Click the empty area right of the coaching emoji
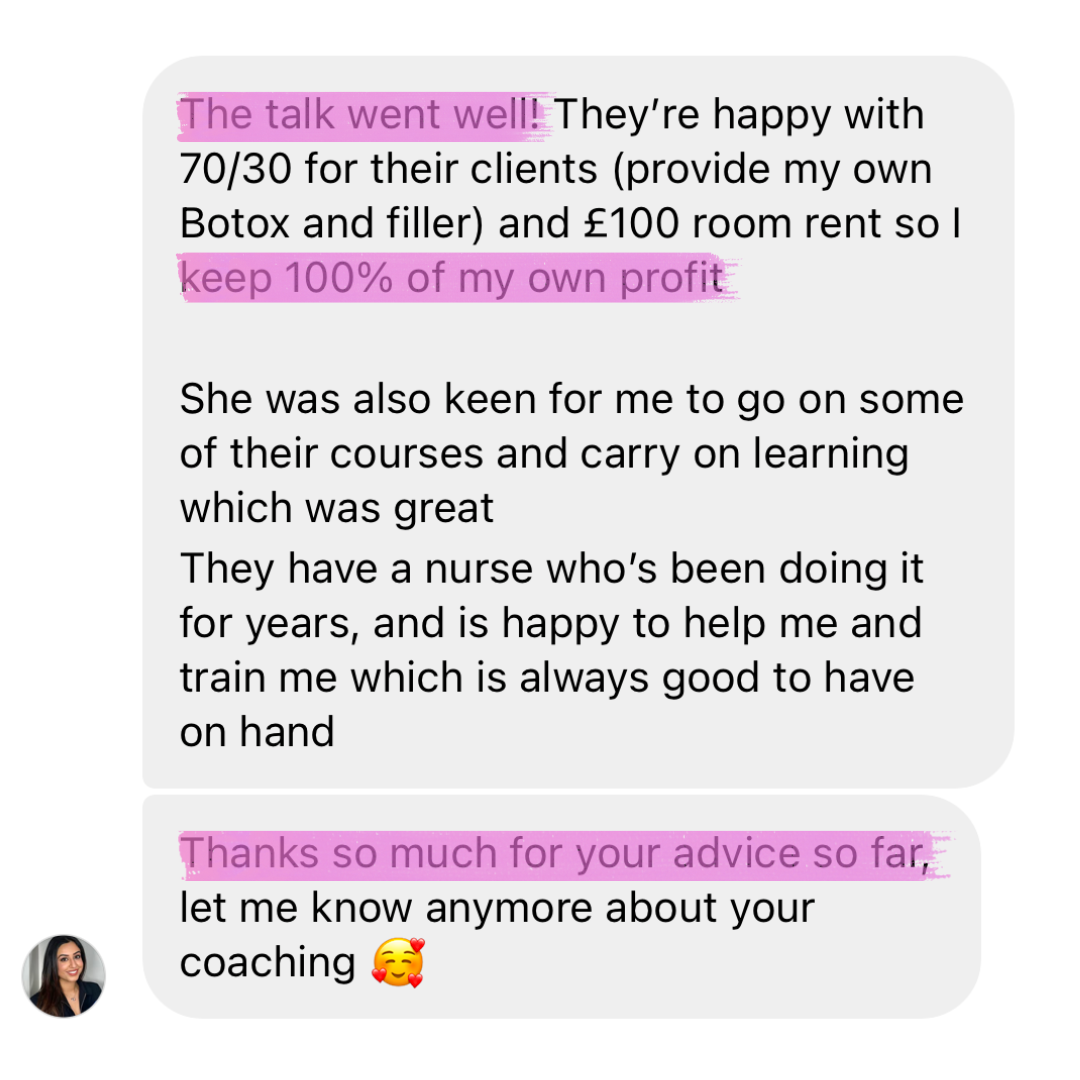The width and height of the screenshot is (1080, 1080). 696,962
